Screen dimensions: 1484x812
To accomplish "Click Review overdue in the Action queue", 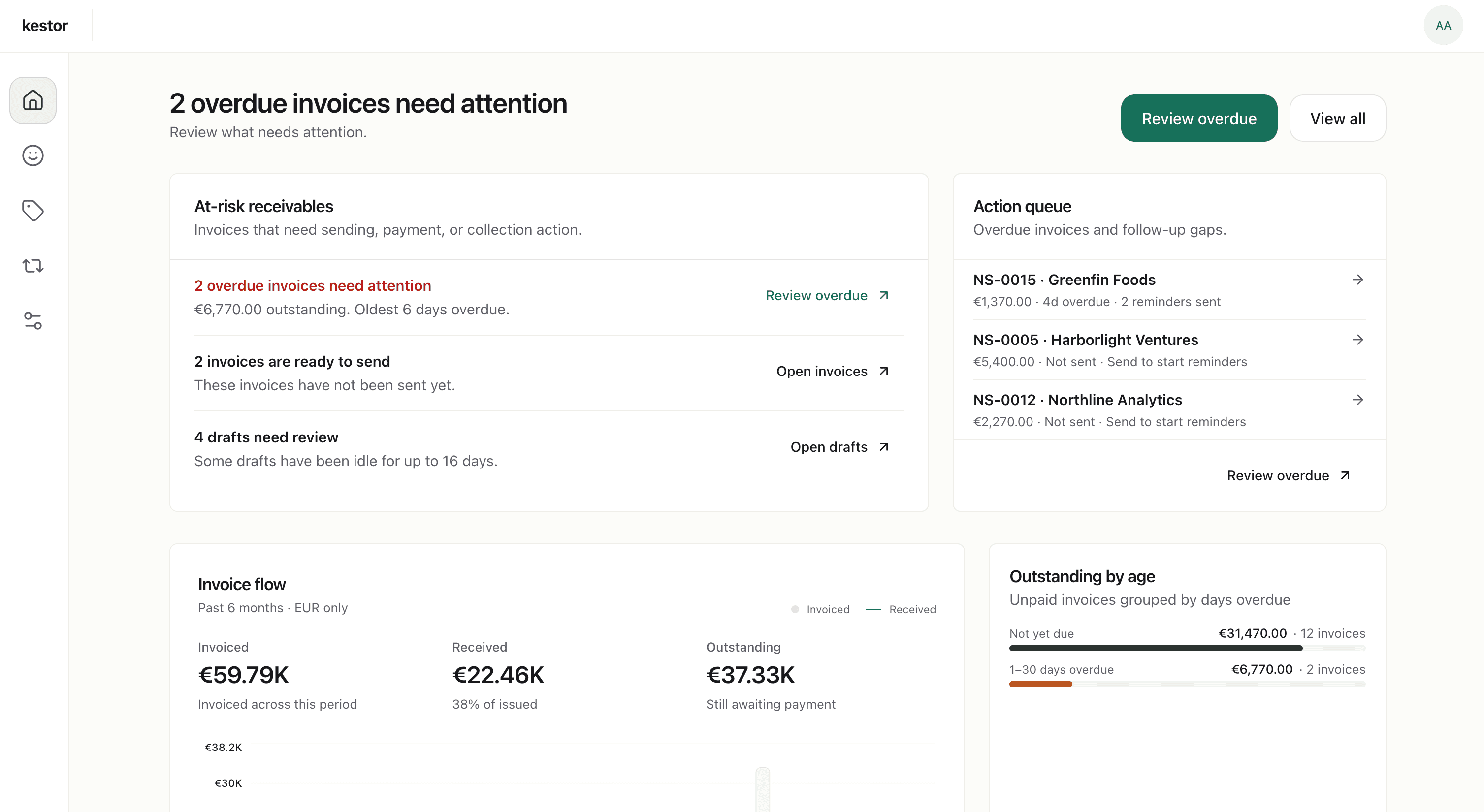I will 1288,475.
